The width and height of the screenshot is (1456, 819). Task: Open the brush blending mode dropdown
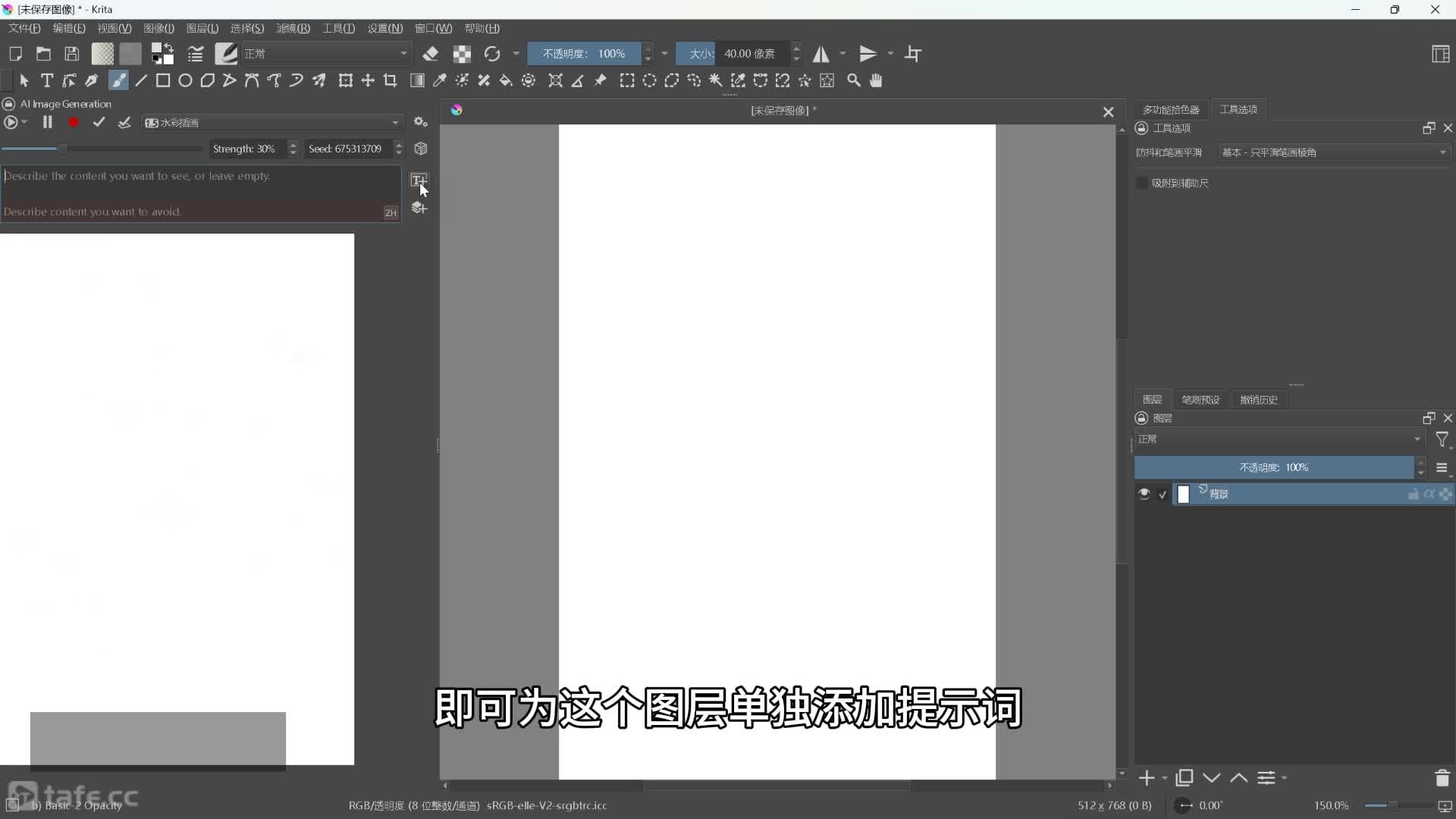point(326,54)
